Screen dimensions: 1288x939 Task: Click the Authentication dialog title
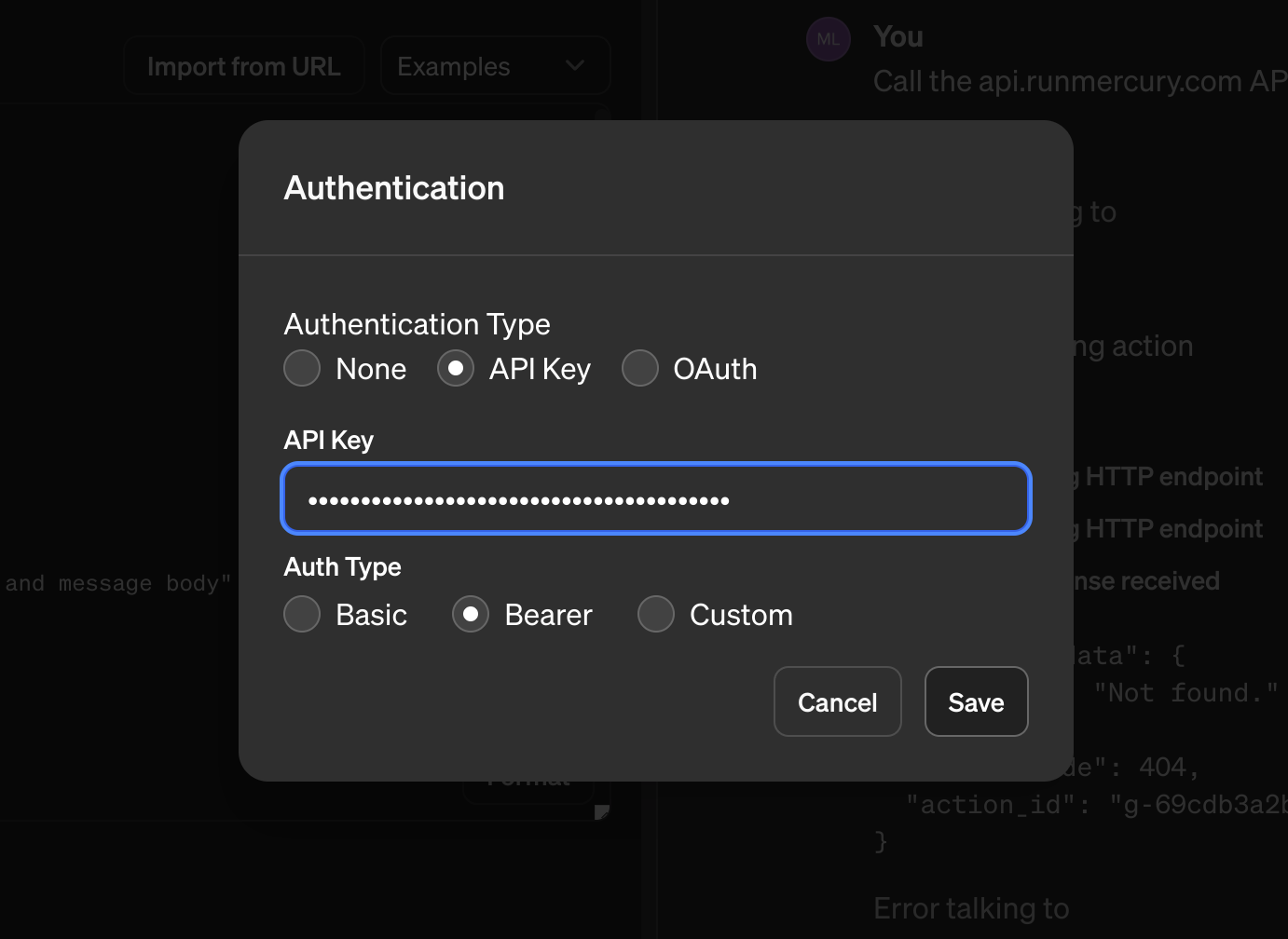click(x=394, y=187)
